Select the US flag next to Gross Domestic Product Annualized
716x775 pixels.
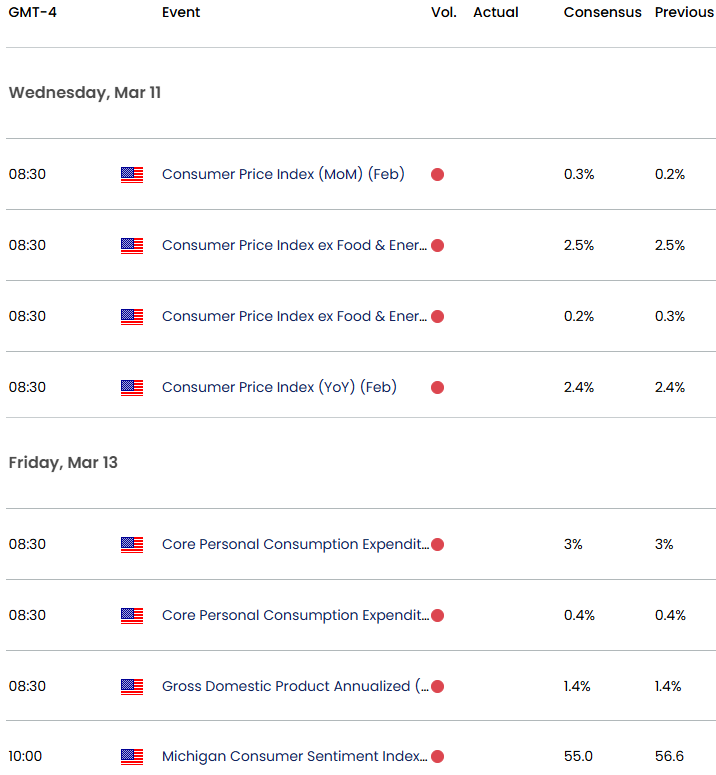pyautogui.click(x=132, y=687)
